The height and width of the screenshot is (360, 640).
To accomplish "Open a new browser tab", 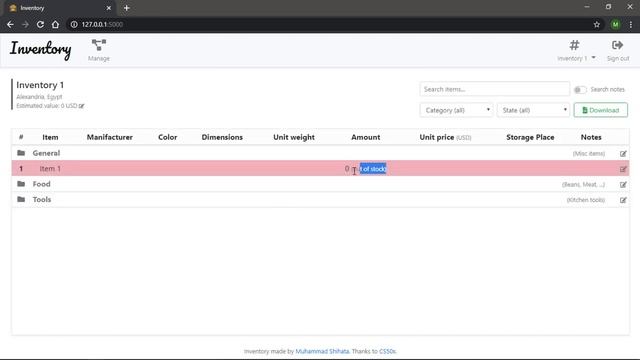I will 127,8.
